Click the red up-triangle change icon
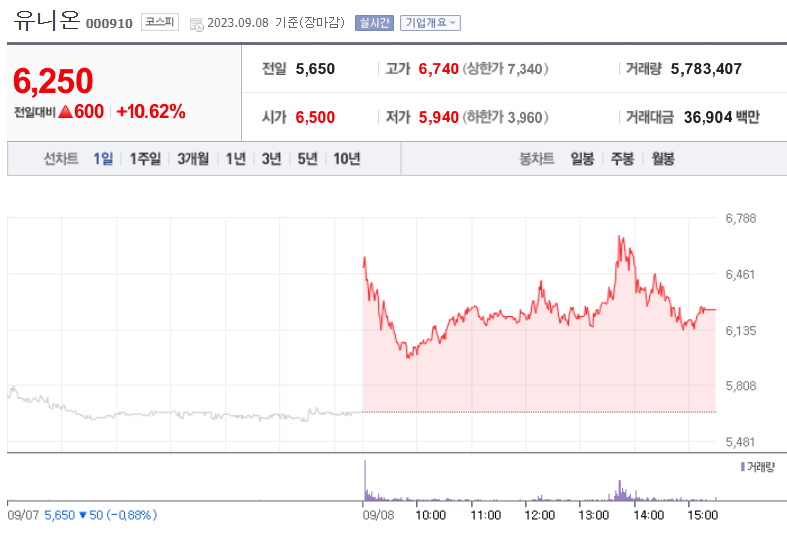Viewport: 787px width, 540px height. click(66, 111)
